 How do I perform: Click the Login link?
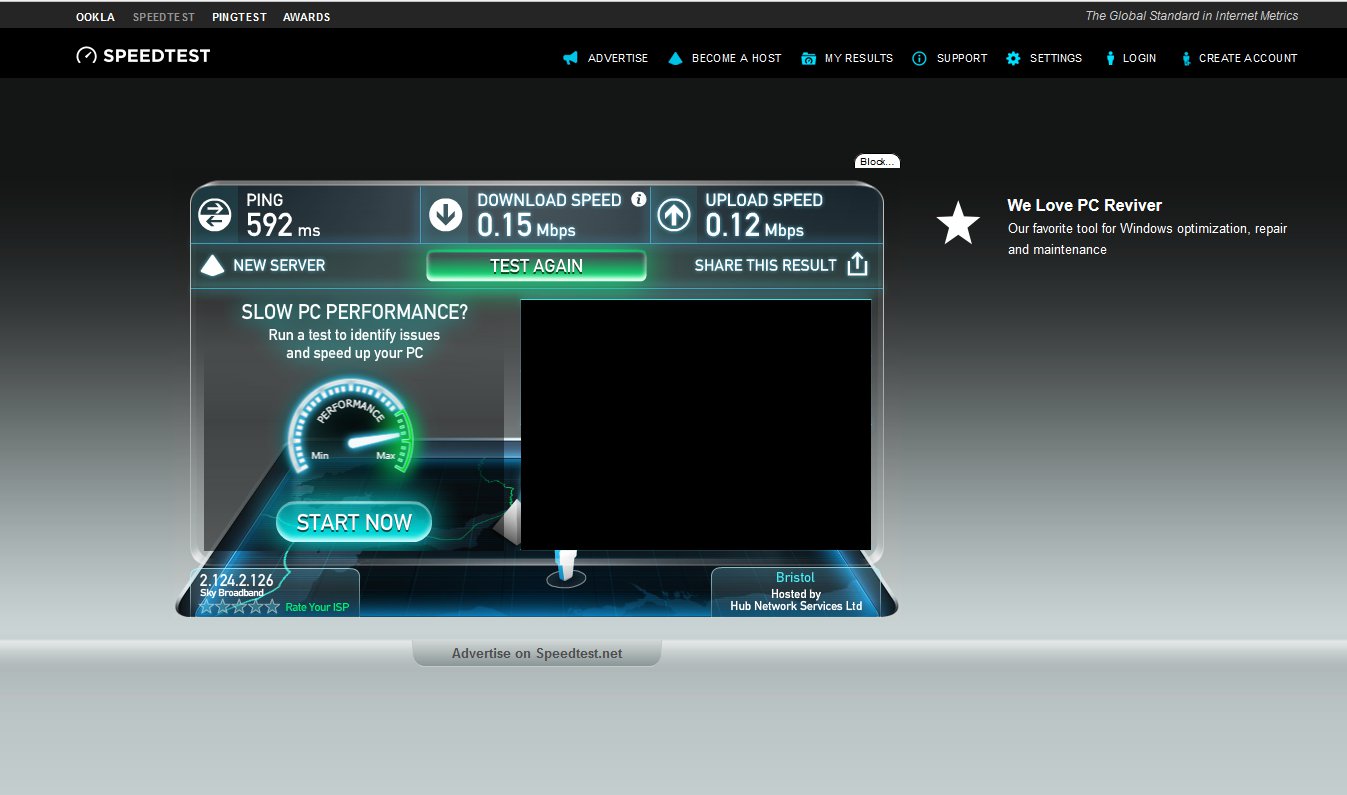point(1139,58)
